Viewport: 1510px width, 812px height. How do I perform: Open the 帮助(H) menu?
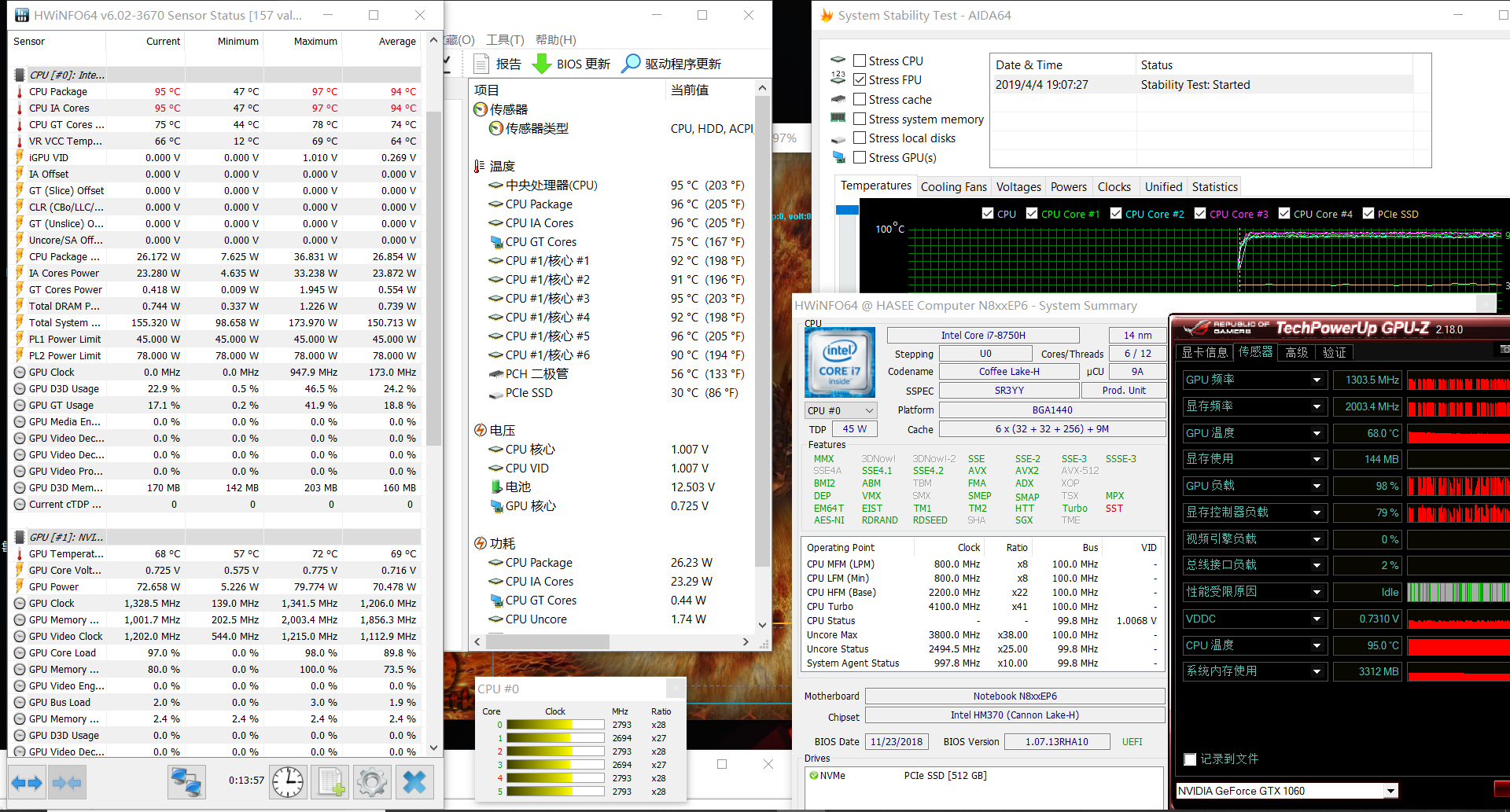pos(555,39)
